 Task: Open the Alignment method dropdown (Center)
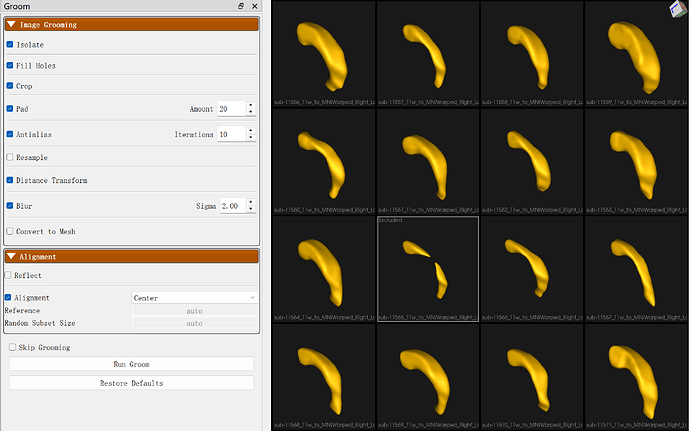(195, 298)
